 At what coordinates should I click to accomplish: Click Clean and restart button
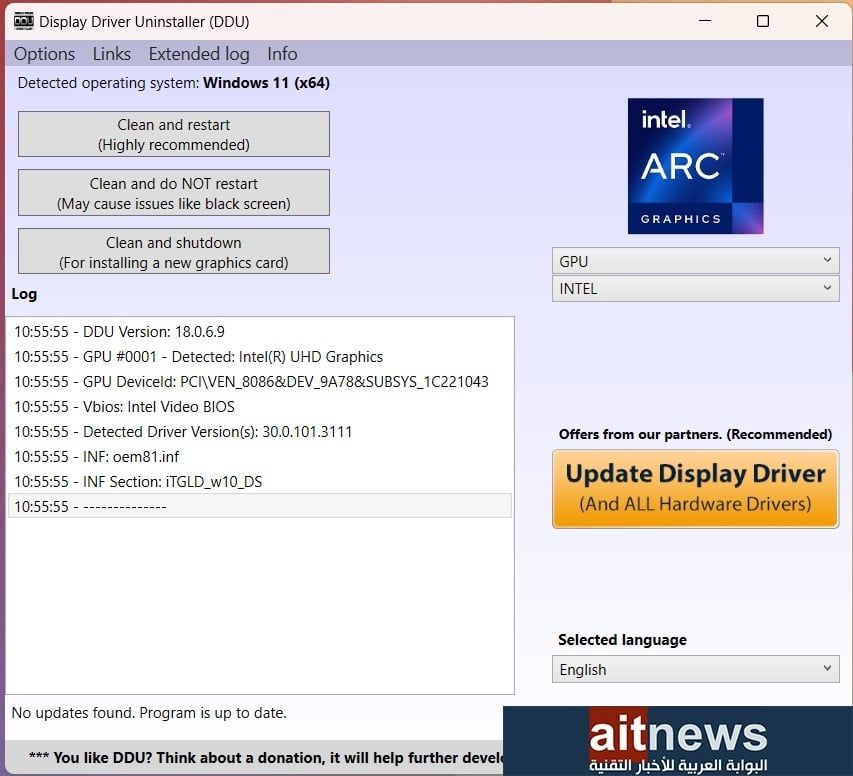[174, 134]
